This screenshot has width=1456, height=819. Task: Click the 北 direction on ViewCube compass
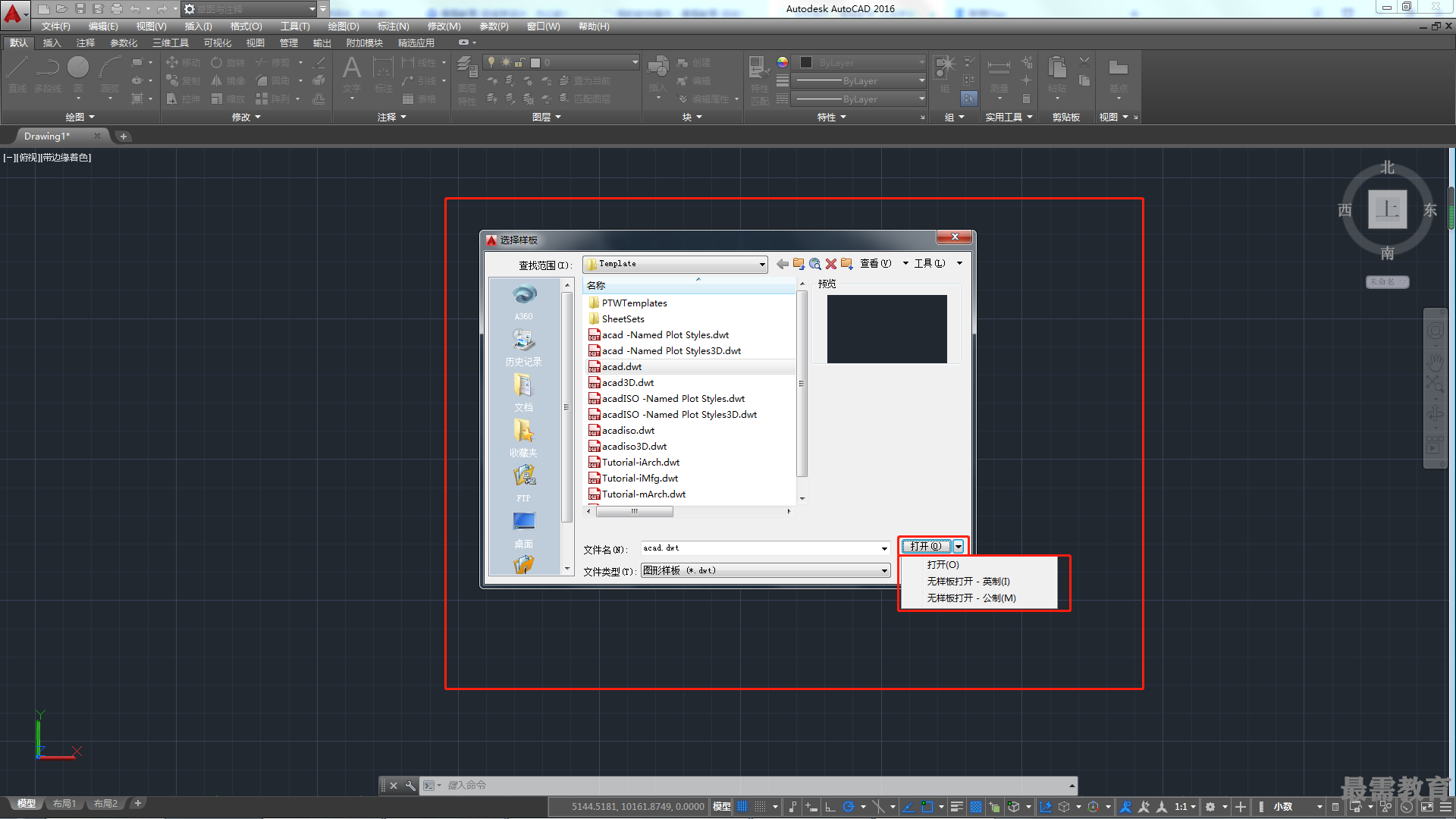coord(1387,167)
